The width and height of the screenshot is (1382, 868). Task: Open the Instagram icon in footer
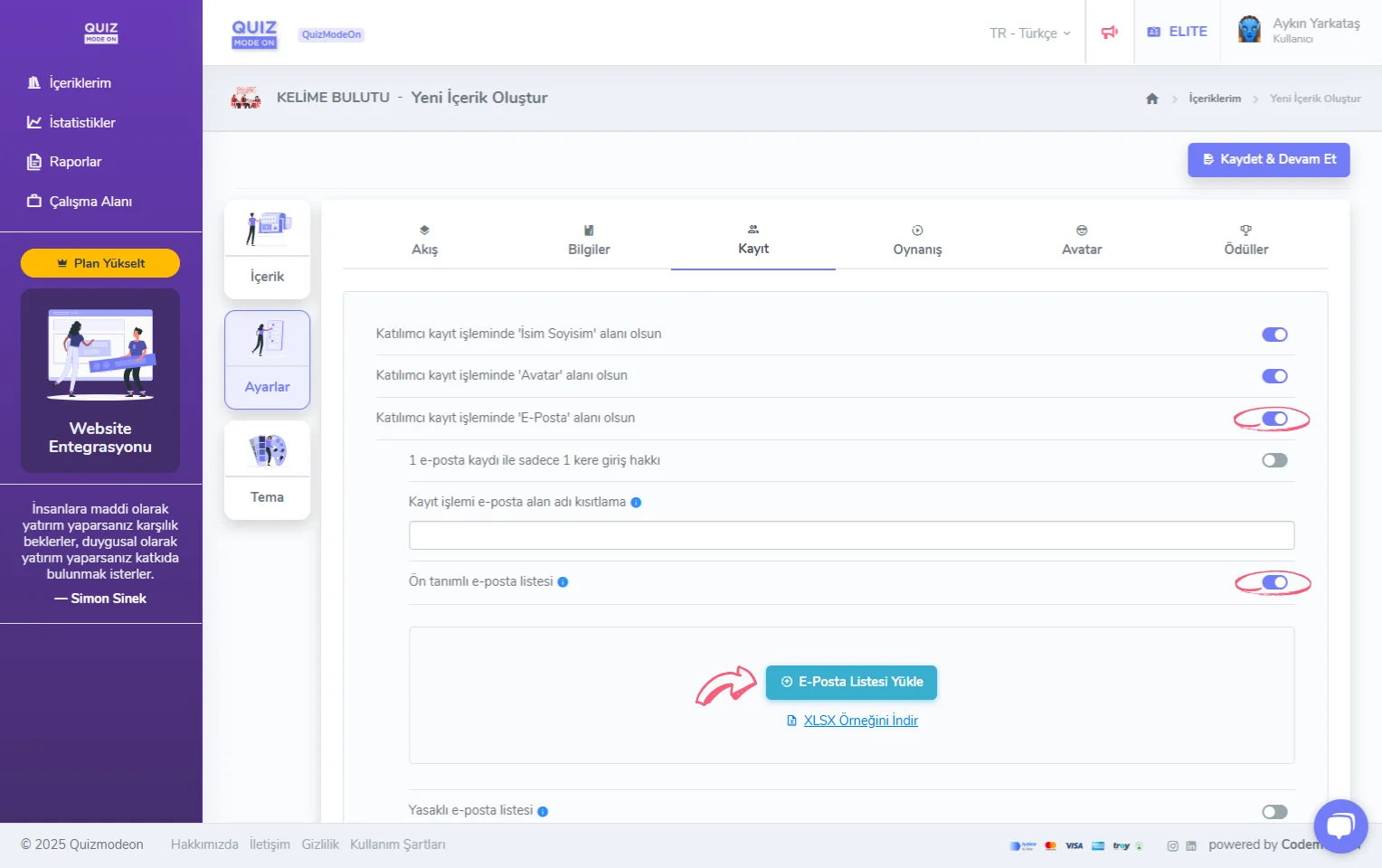tap(1172, 846)
